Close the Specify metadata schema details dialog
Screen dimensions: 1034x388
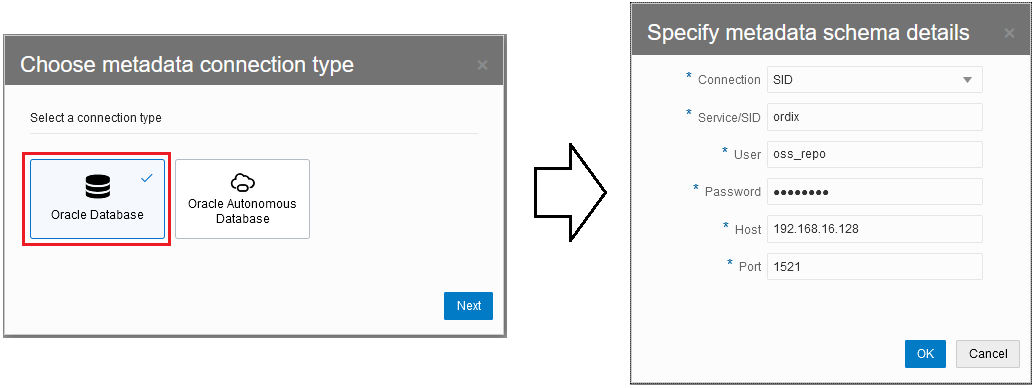[x=1009, y=33]
